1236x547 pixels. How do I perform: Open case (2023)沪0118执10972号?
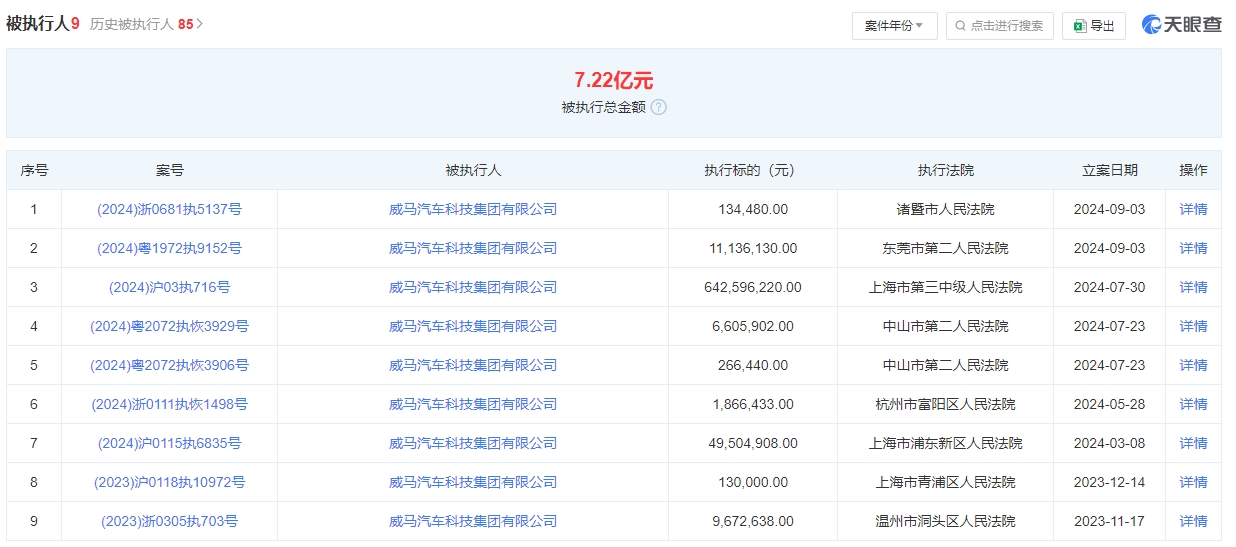coord(169,482)
